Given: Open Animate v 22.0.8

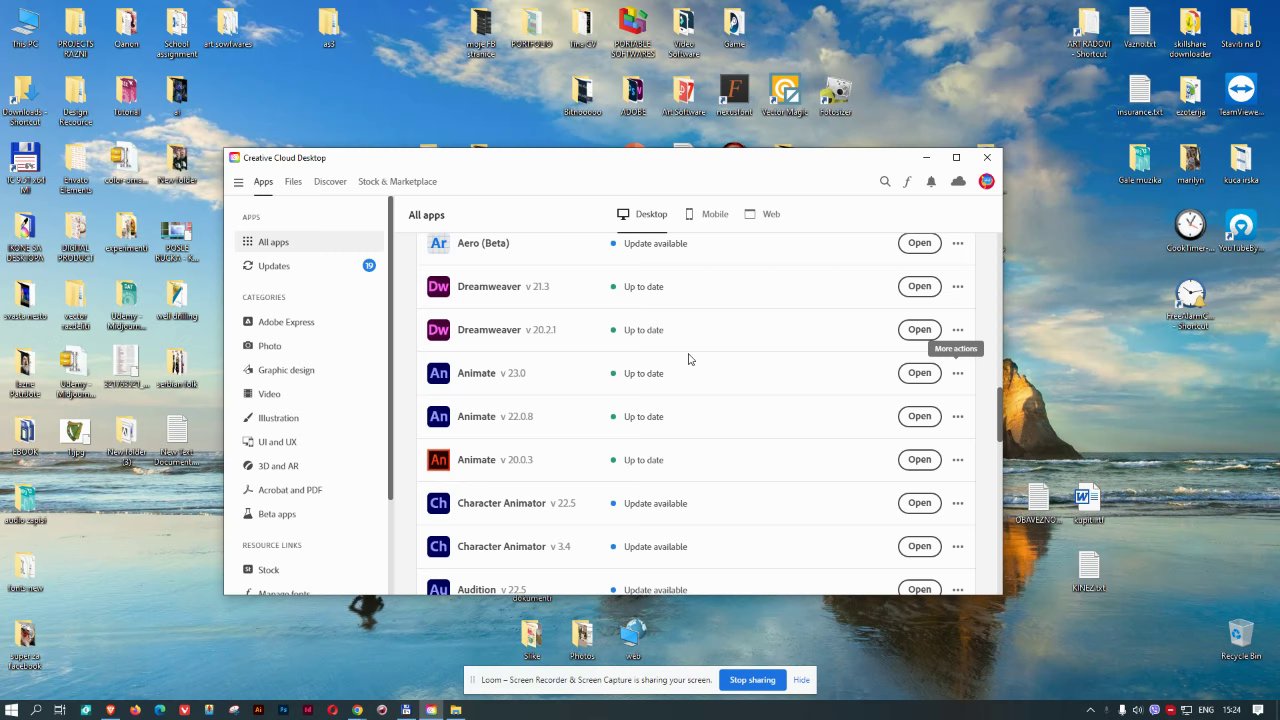Looking at the screenshot, I should pos(919,416).
